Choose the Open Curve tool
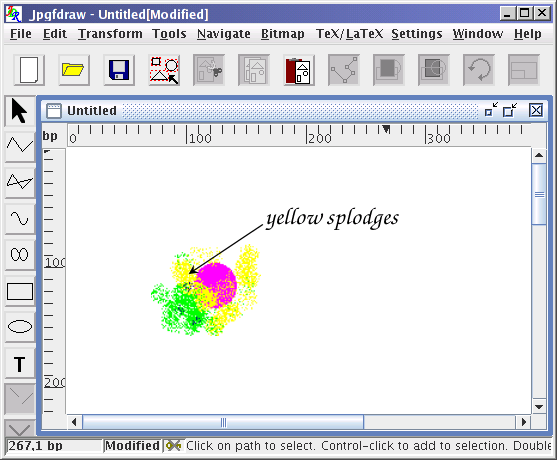Viewport: 557px width, 460px height. coord(20,219)
